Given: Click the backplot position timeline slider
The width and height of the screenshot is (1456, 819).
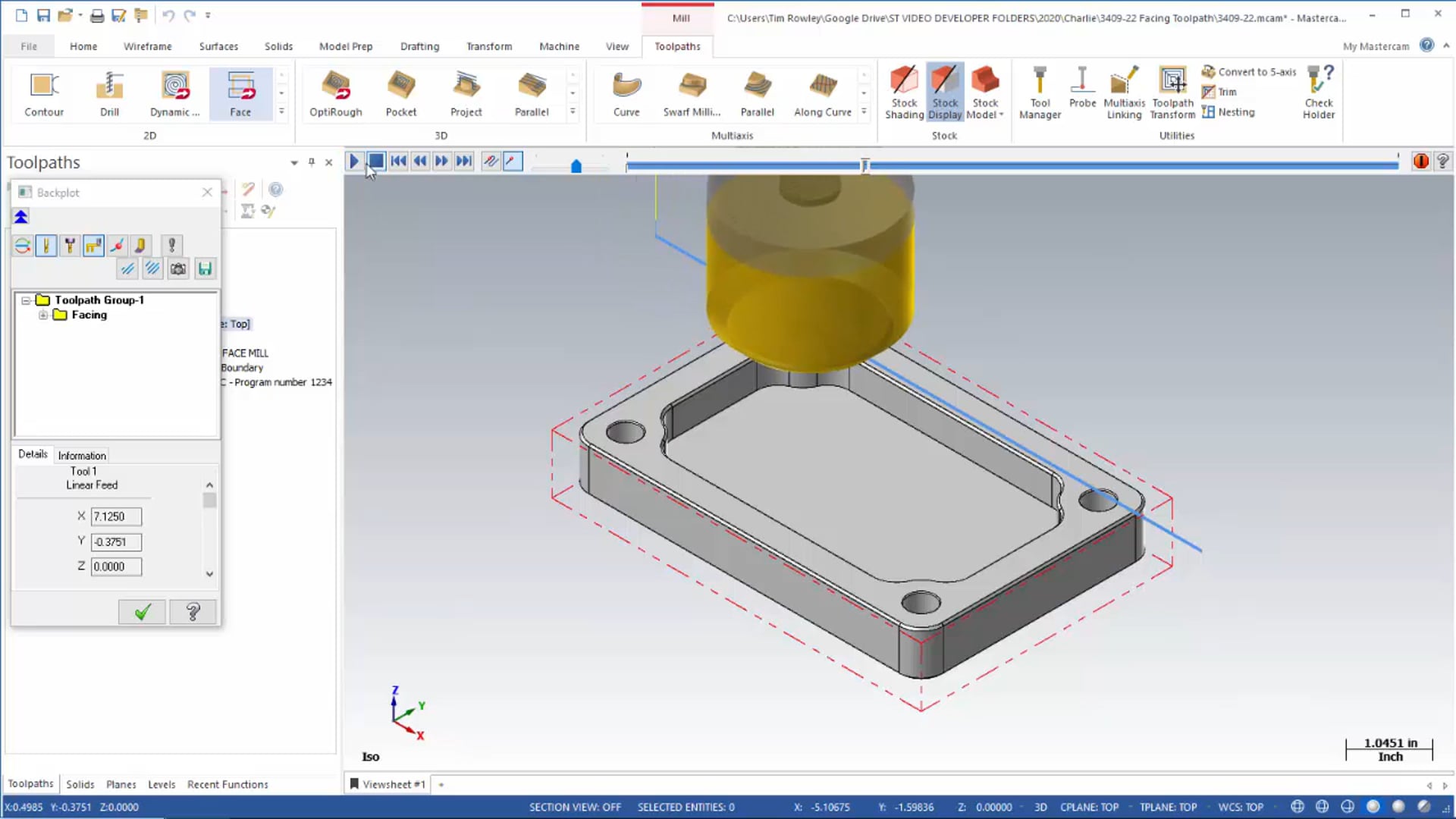Looking at the screenshot, I should [x=864, y=165].
